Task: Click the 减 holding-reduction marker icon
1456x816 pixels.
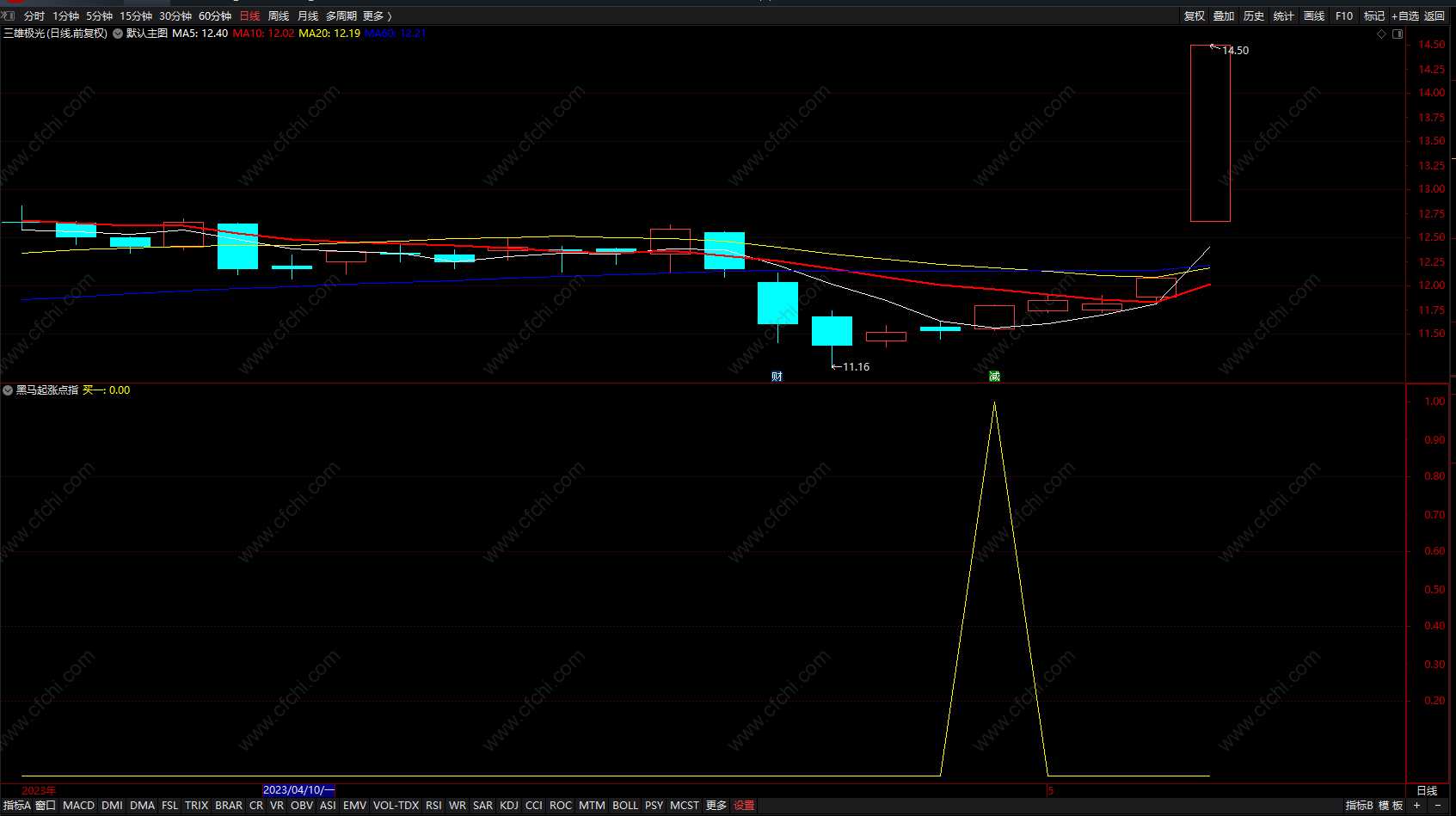Action: click(995, 377)
